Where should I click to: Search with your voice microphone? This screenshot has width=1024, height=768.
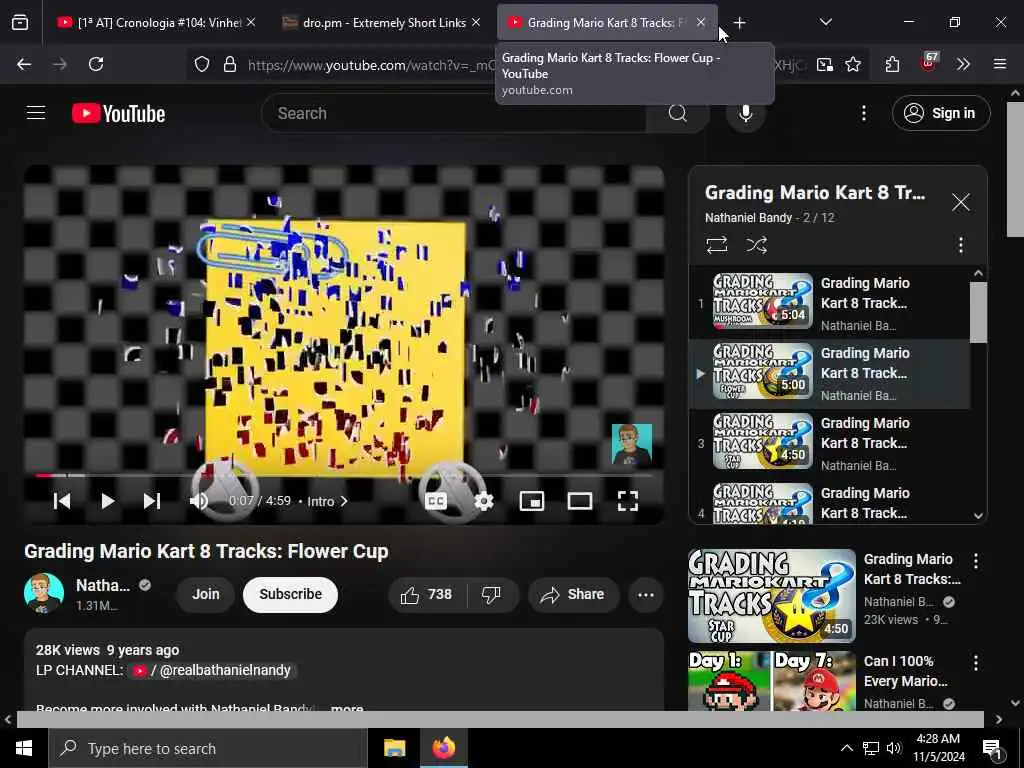pyautogui.click(x=745, y=114)
